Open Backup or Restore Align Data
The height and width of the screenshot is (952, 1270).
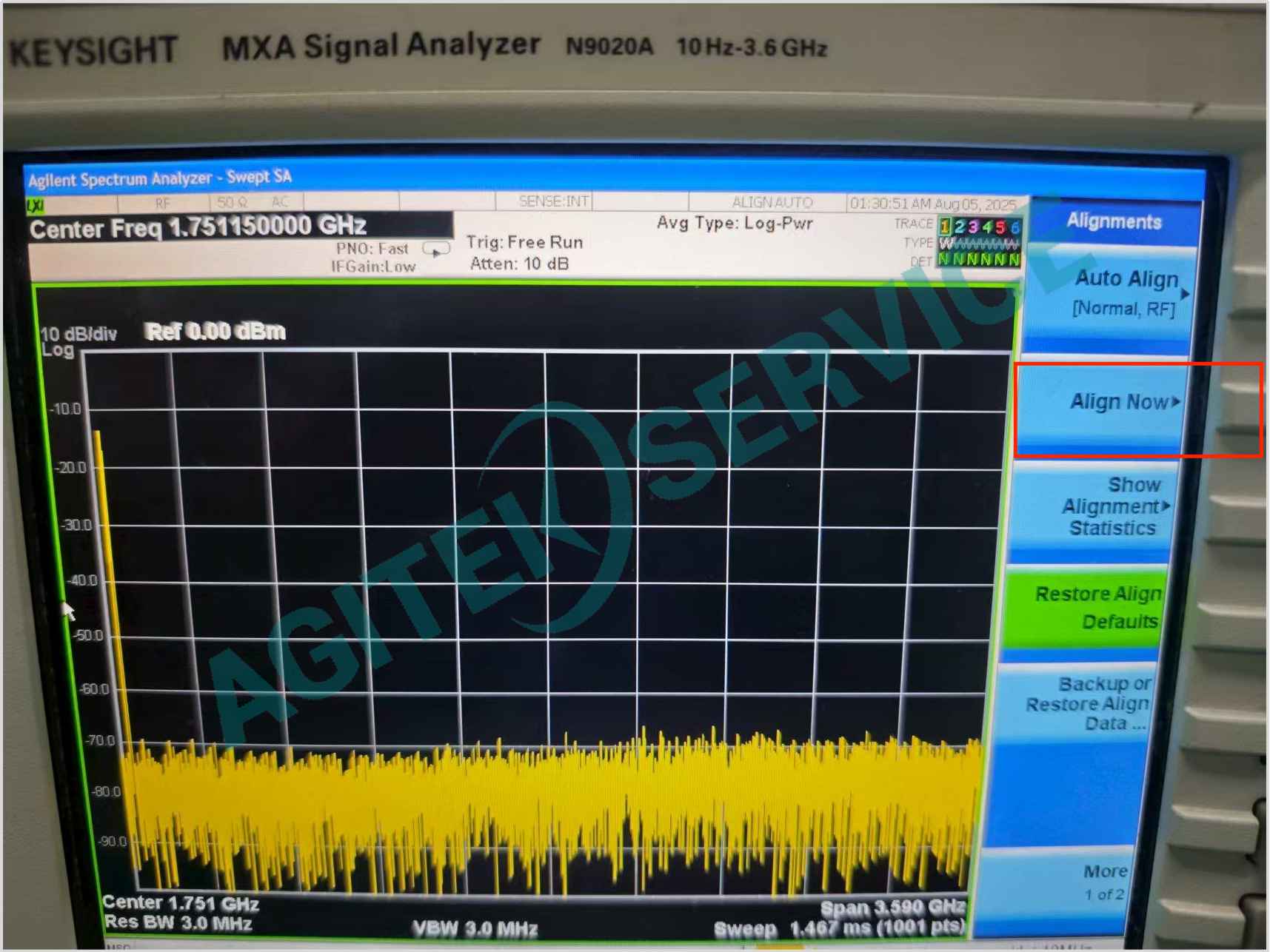point(1074,703)
